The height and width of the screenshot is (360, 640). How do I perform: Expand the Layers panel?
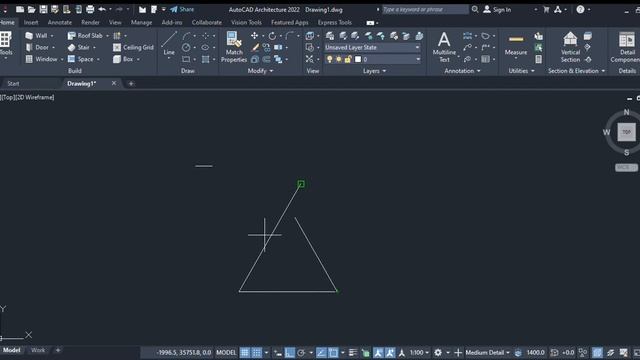click(374, 71)
